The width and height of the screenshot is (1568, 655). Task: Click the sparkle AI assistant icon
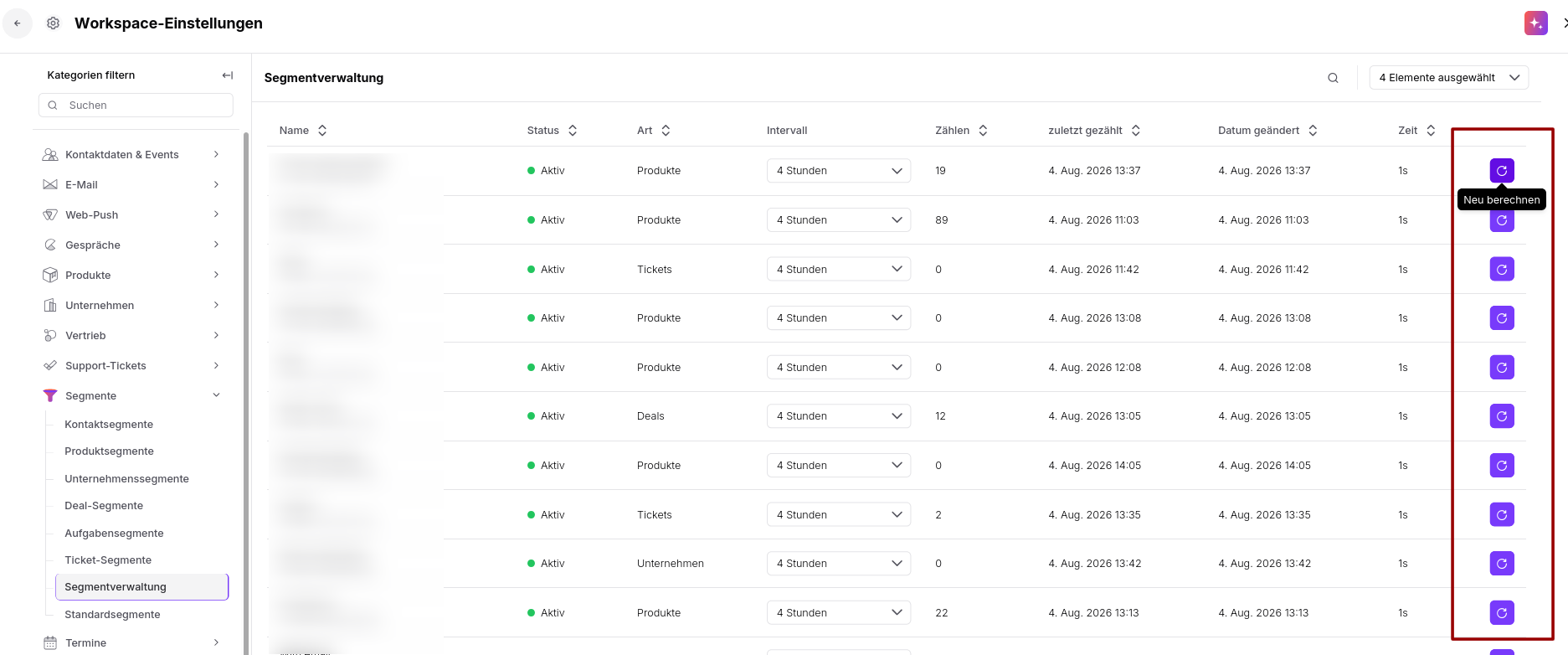pos(1535,23)
